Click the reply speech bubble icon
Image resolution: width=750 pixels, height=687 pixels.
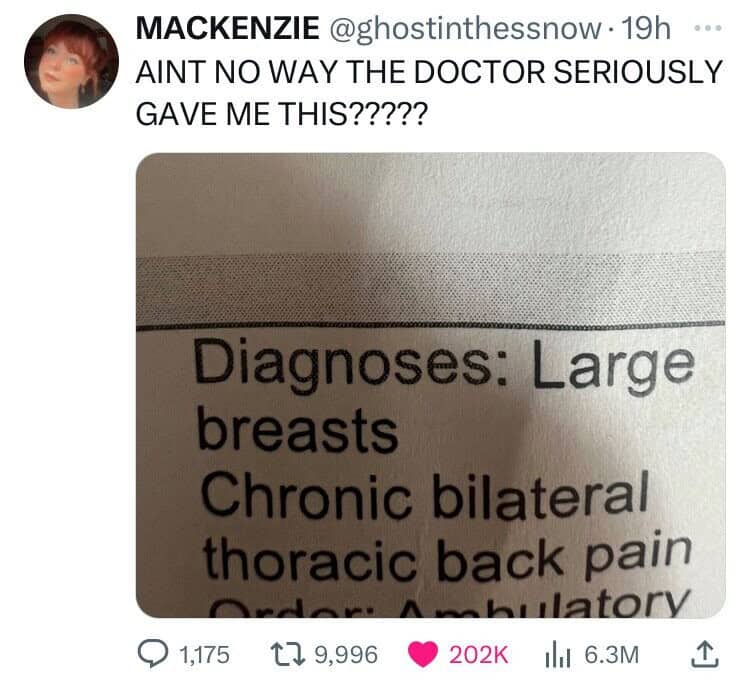pyautogui.click(x=152, y=654)
